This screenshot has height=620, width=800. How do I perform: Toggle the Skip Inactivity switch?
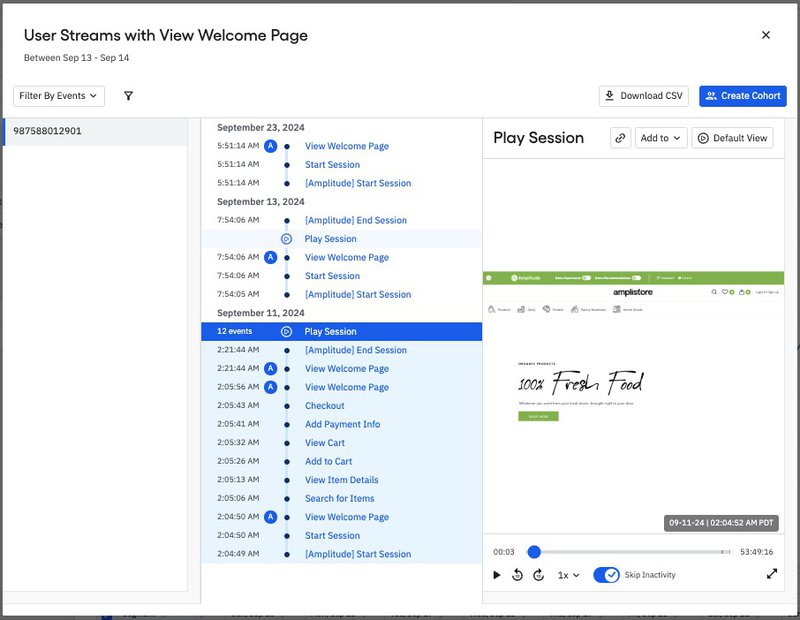(x=606, y=575)
